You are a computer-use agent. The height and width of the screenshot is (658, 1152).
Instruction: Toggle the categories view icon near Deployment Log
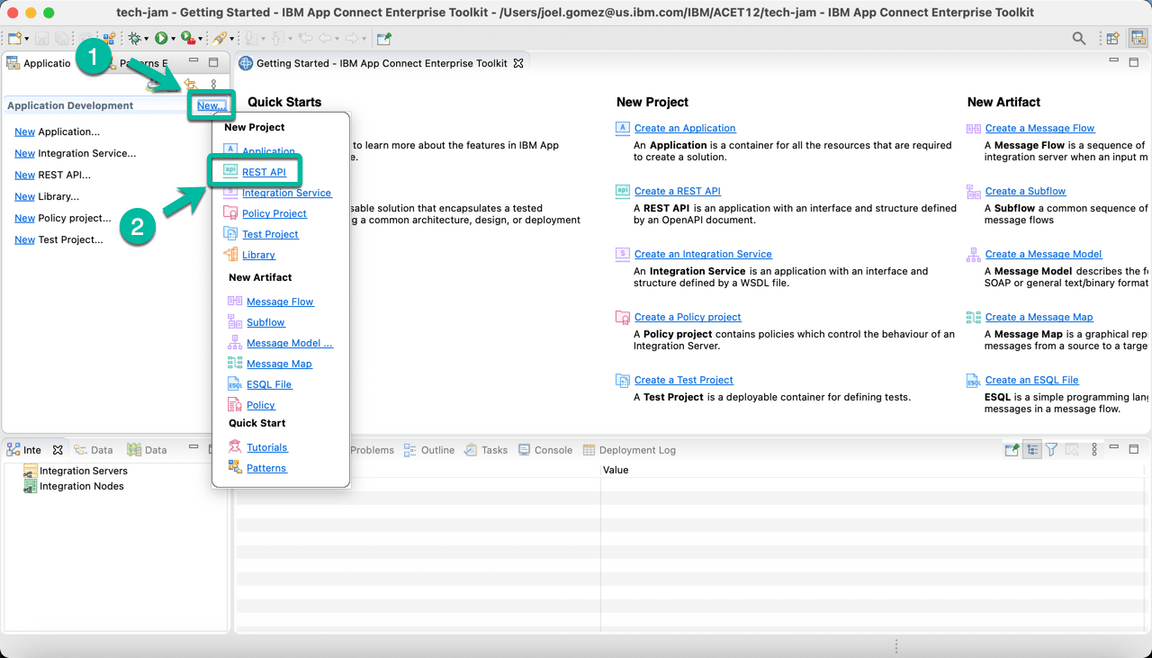click(1032, 449)
